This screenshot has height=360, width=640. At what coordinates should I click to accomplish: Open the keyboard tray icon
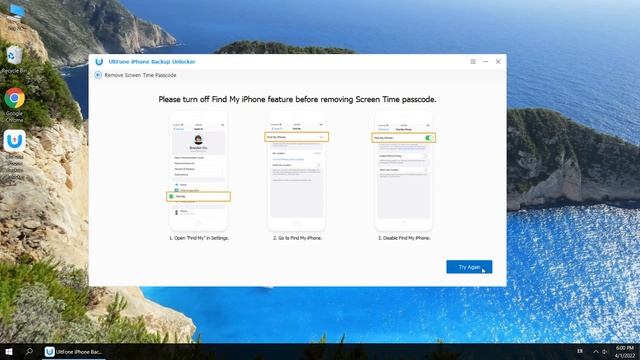[x=580, y=351]
